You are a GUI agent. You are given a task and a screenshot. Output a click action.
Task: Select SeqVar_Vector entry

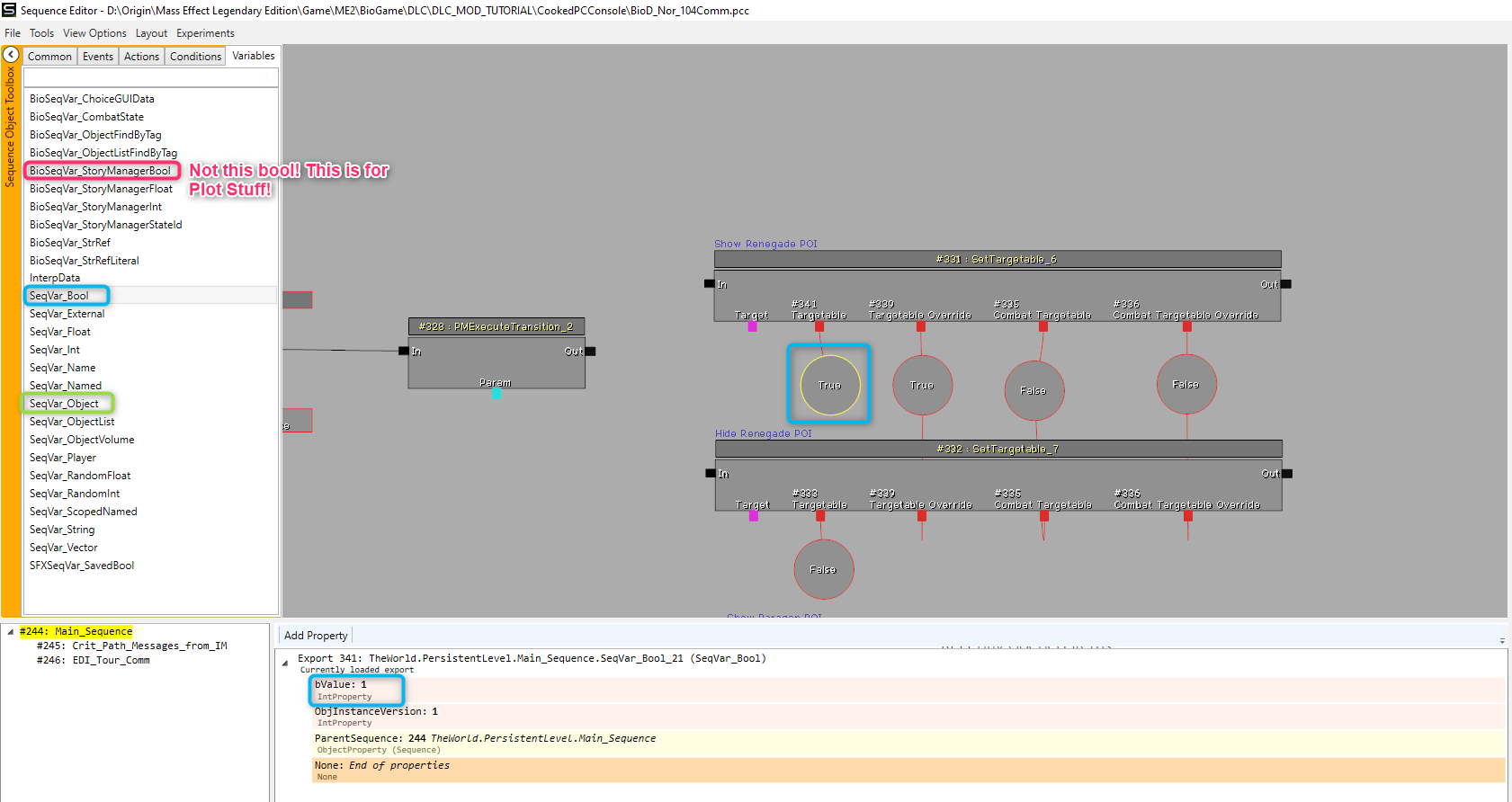tap(64, 548)
